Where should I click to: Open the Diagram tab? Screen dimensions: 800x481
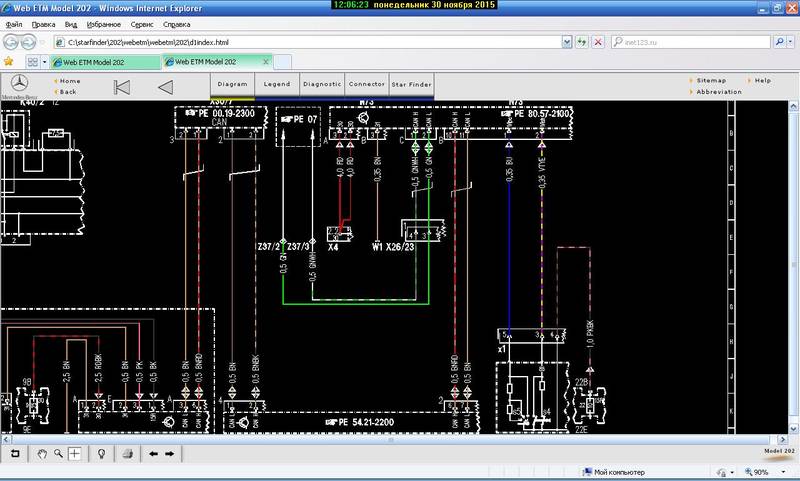coord(232,85)
